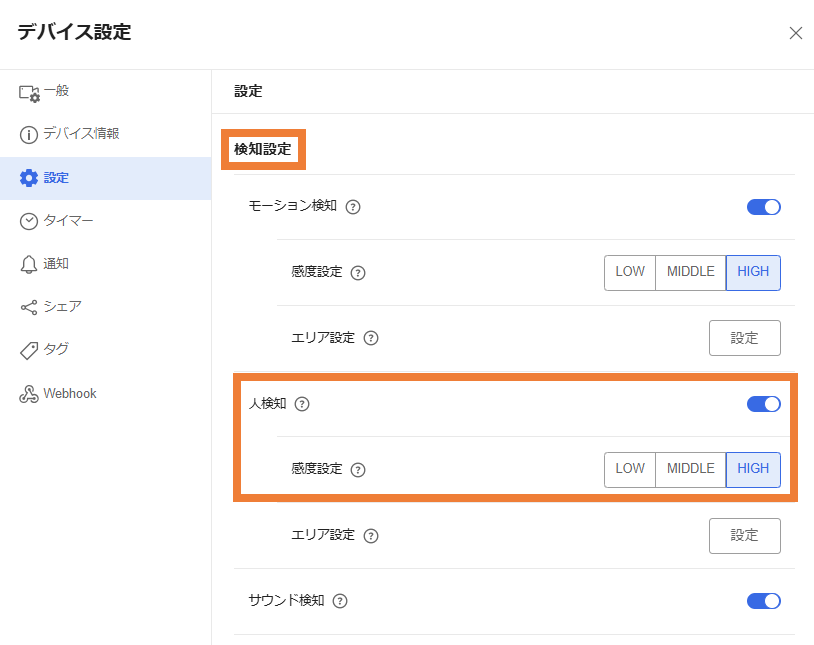Open デバイス情報 info icon in sidebar
The image size is (814, 645).
click(29, 134)
